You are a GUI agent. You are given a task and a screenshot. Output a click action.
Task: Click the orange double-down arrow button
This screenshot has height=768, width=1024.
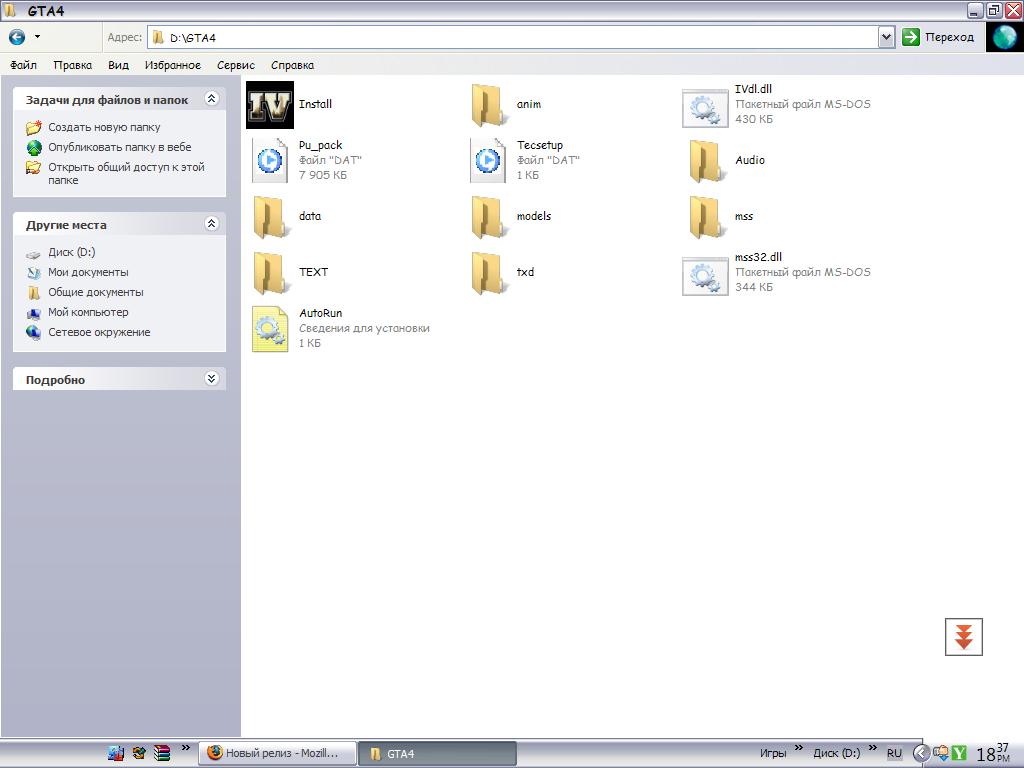coord(963,637)
